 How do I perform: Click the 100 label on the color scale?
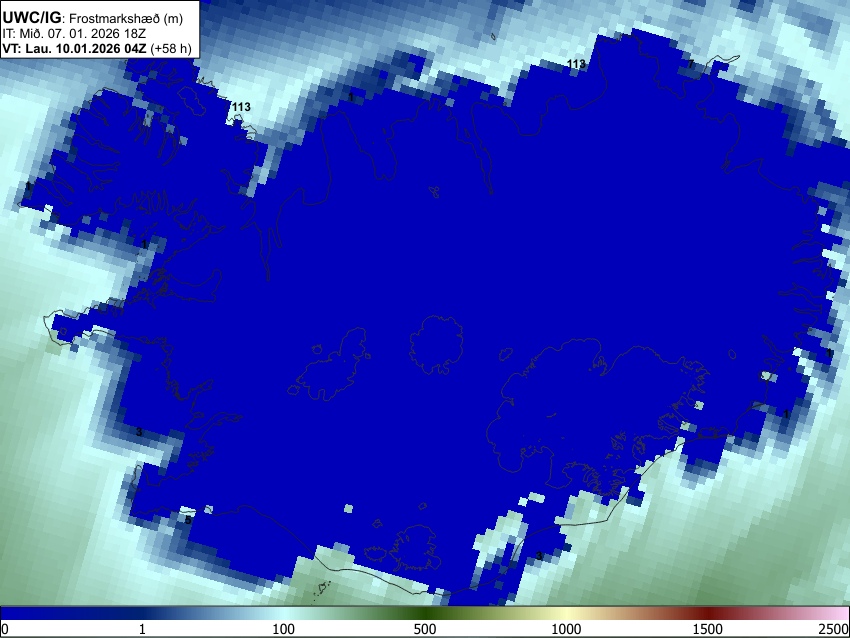coord(284,629)
